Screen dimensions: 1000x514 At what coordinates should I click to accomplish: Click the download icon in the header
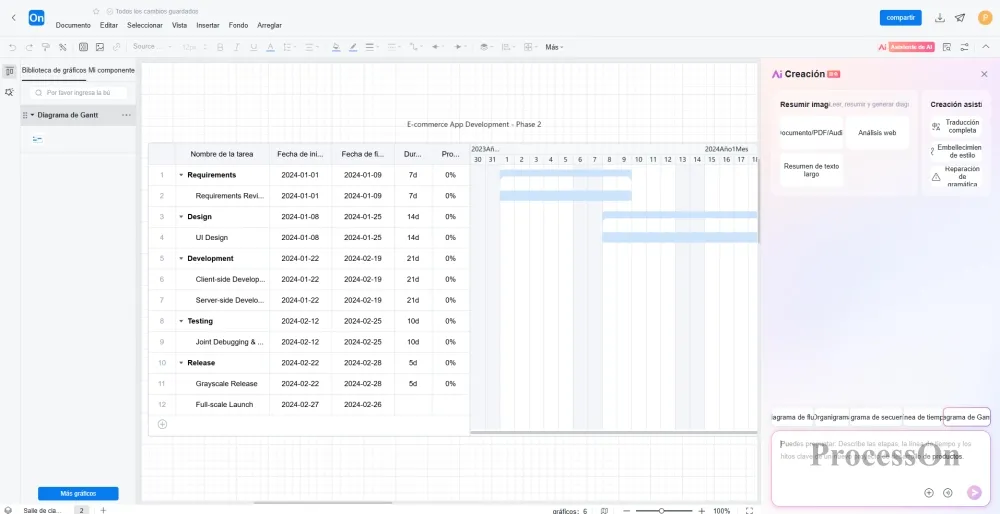[939, 18]
